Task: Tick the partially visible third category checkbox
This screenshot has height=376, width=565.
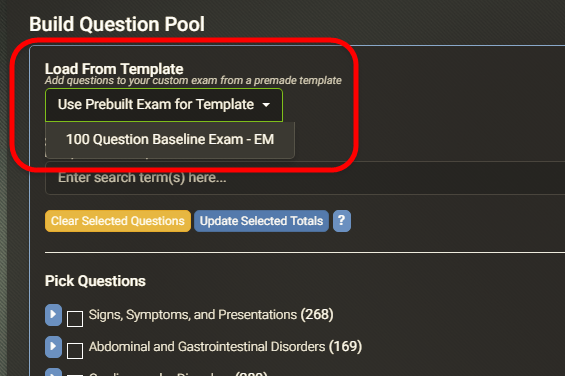Action: point(75,375)
